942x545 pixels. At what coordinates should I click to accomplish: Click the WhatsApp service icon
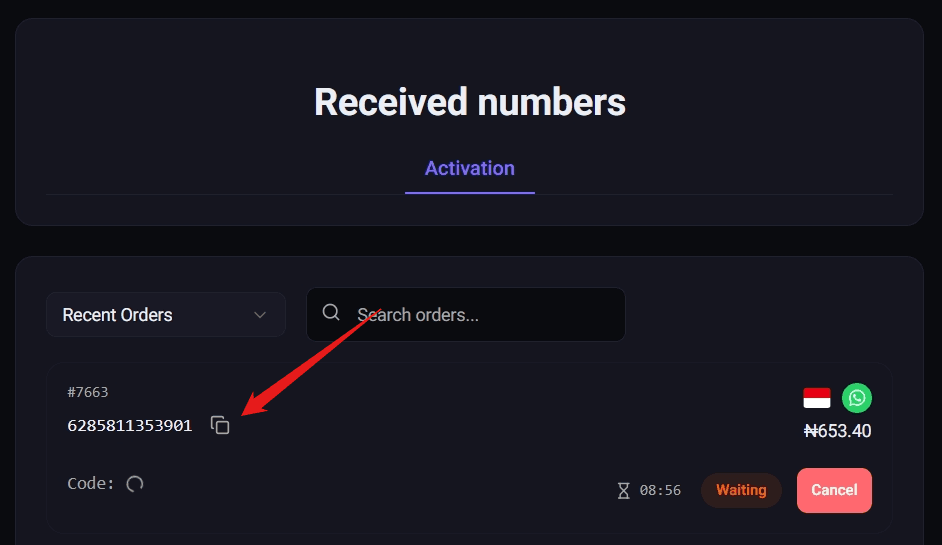point(856,398)
